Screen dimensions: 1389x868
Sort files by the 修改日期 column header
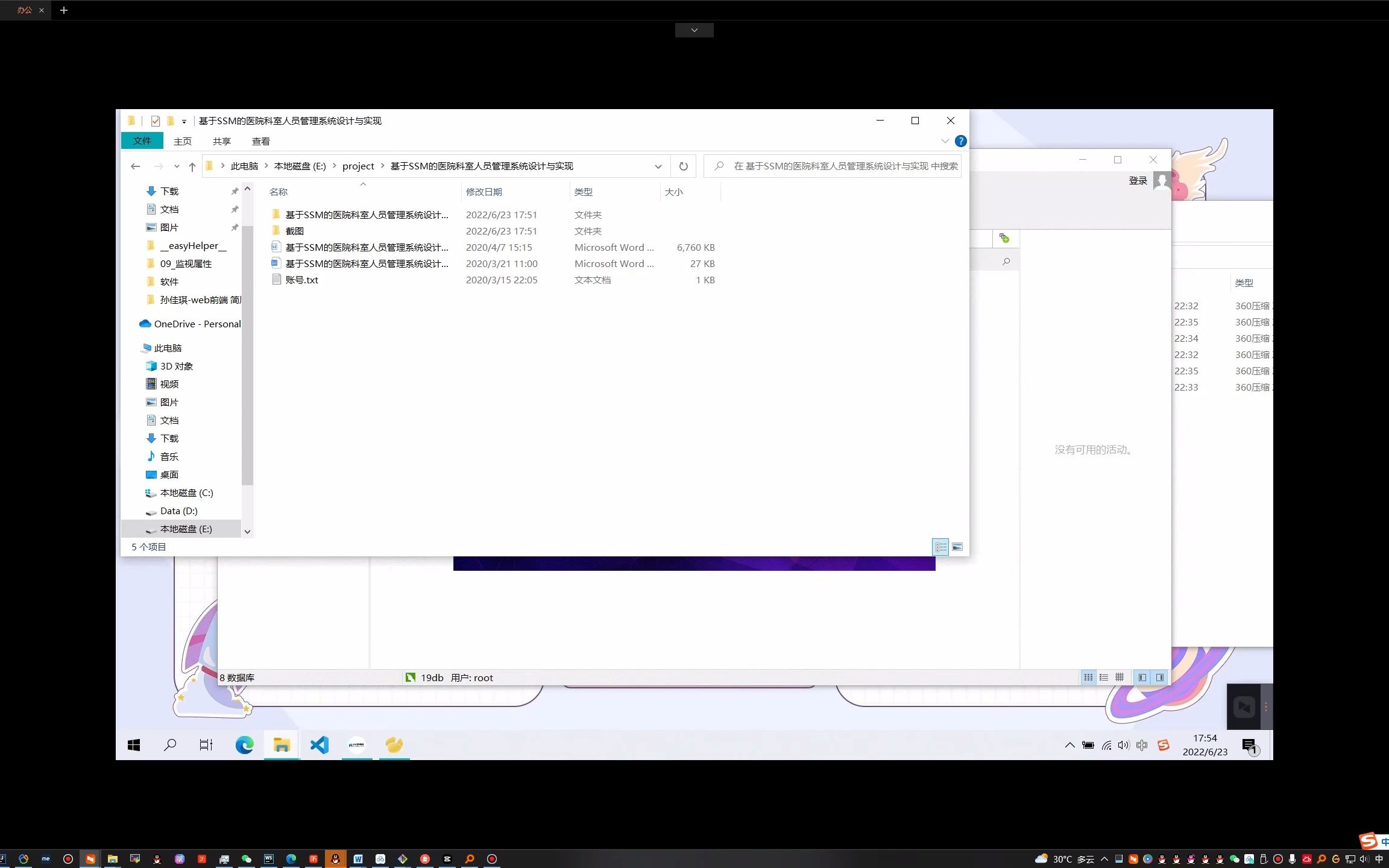pyautogui.click(x=484, y=192)
